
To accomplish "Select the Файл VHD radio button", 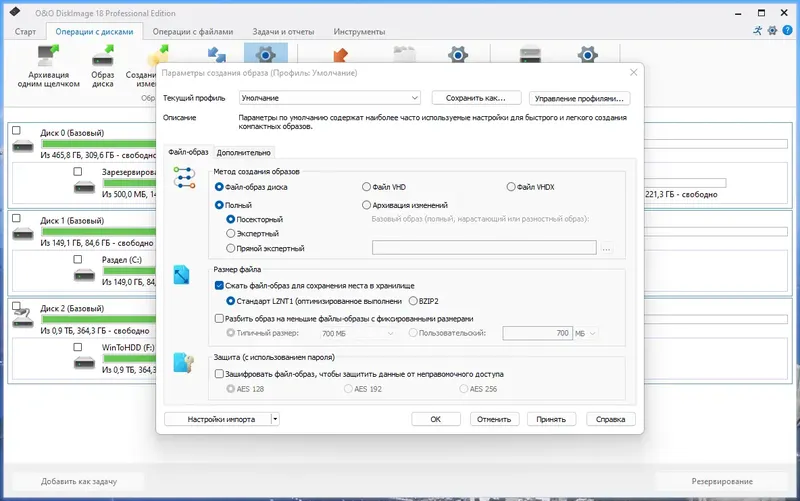I will click(366, 187).
